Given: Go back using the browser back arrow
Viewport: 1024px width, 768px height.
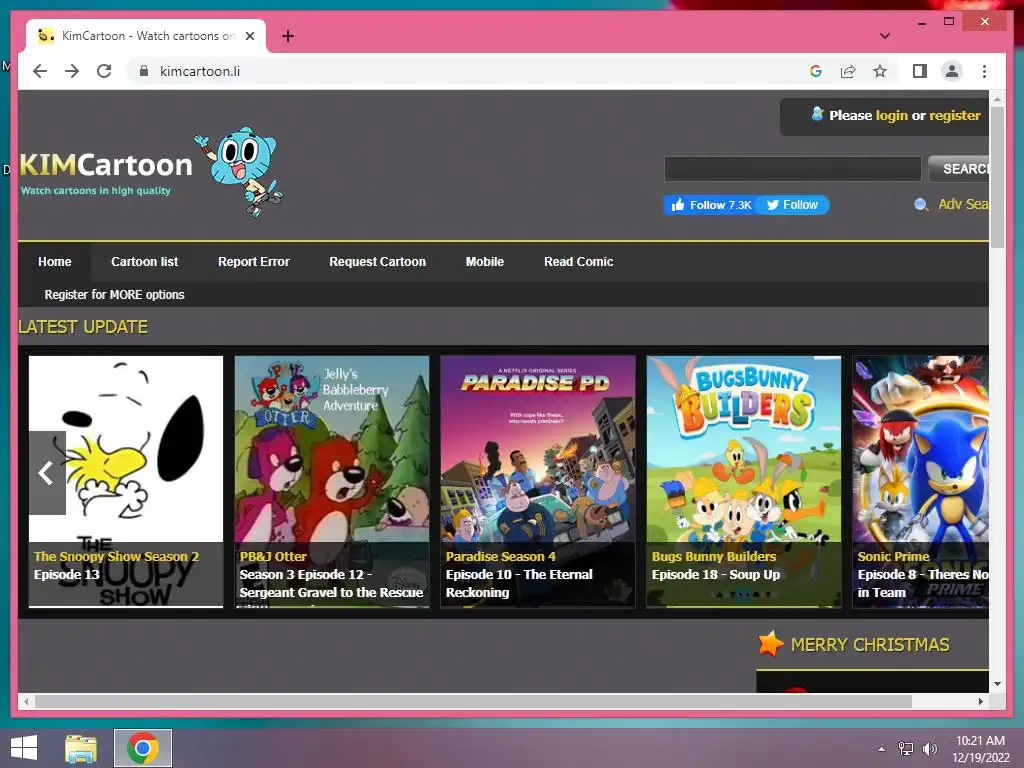Looking at the screenshot, I should (40, 71).
